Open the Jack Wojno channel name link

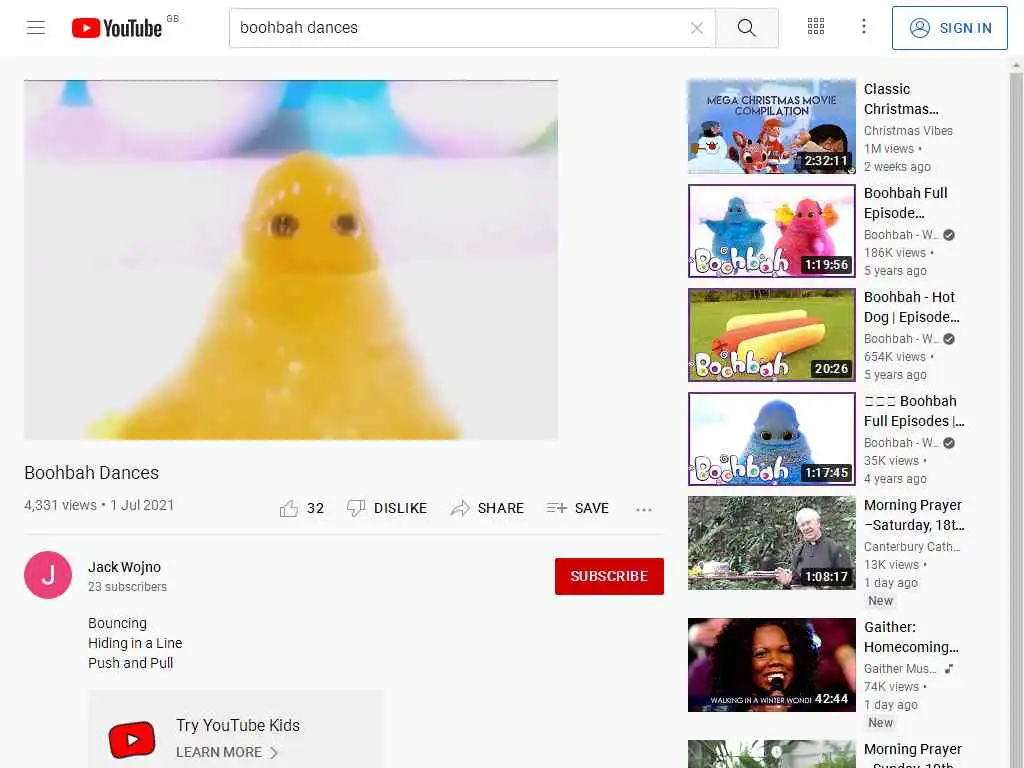click(124, 567)
